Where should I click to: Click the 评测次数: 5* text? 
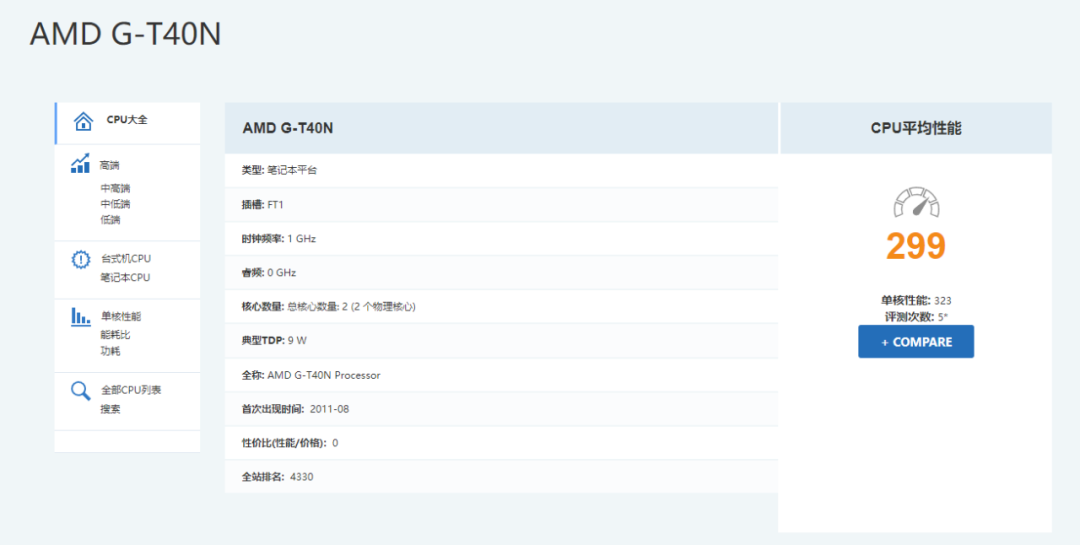916,317
